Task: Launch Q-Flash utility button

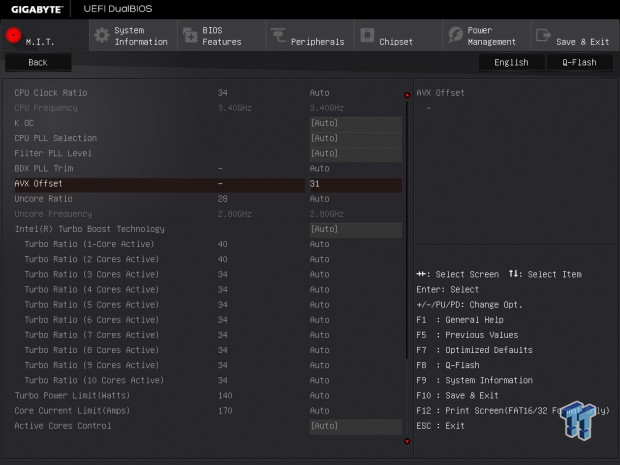Action: (x=580, y=62)
